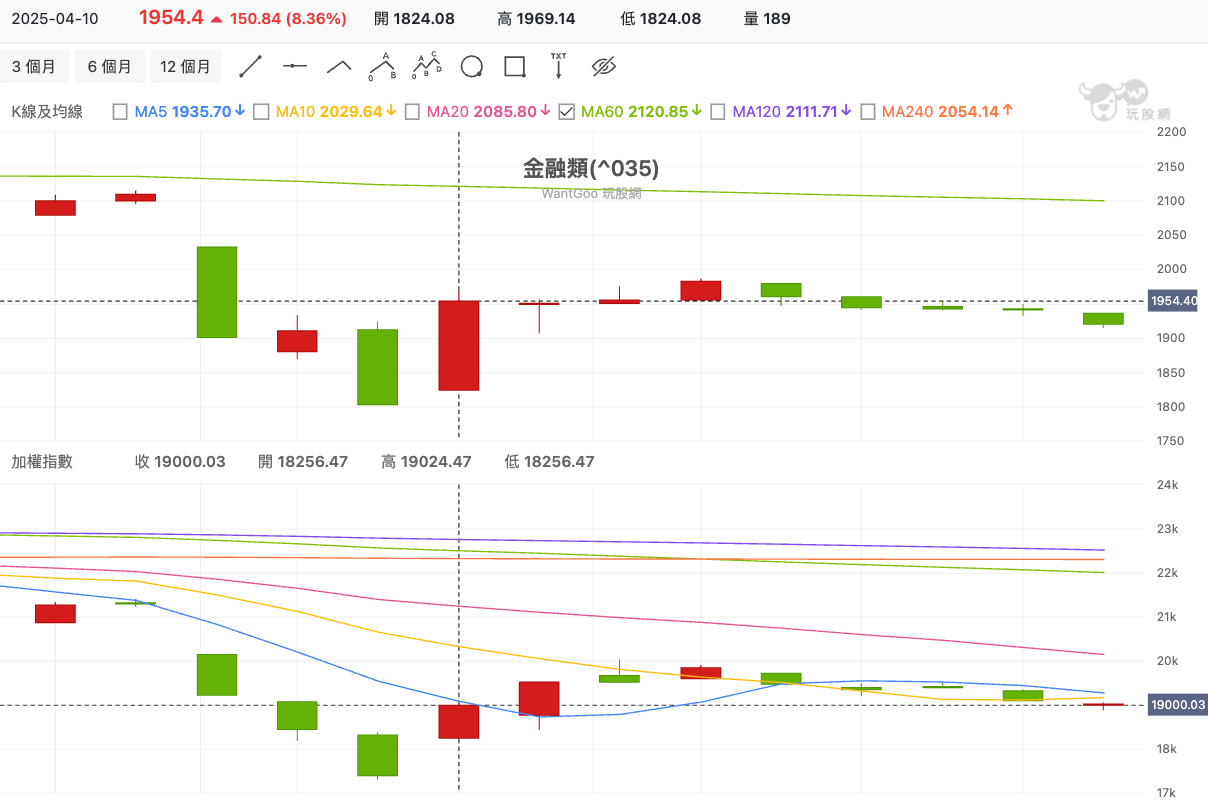Click the 收 19000.03 closing value
The width and height of the screenshot is (1208, 805).
(x=180, y=462)
